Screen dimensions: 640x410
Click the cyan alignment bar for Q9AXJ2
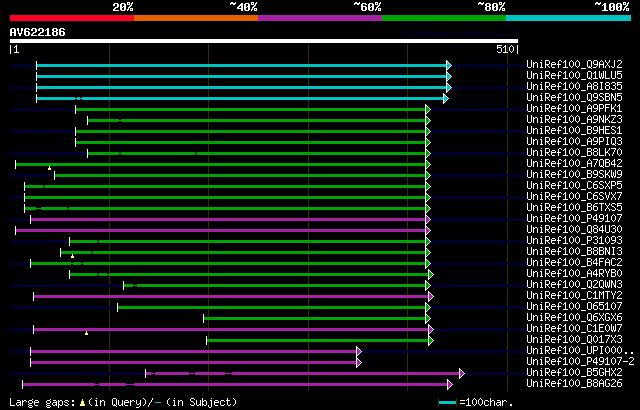tap(241, 65)
